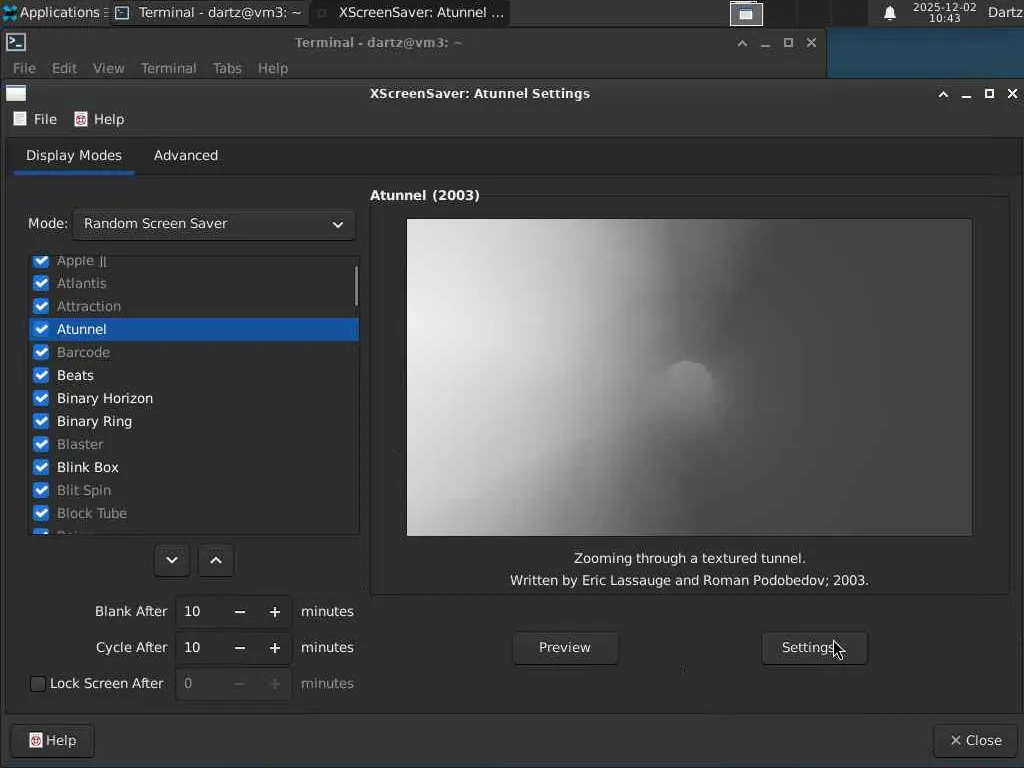This screenshot has height=768, width=1024.
Task: Open the Applications menu in the top panel
Action: coord(54,12)
